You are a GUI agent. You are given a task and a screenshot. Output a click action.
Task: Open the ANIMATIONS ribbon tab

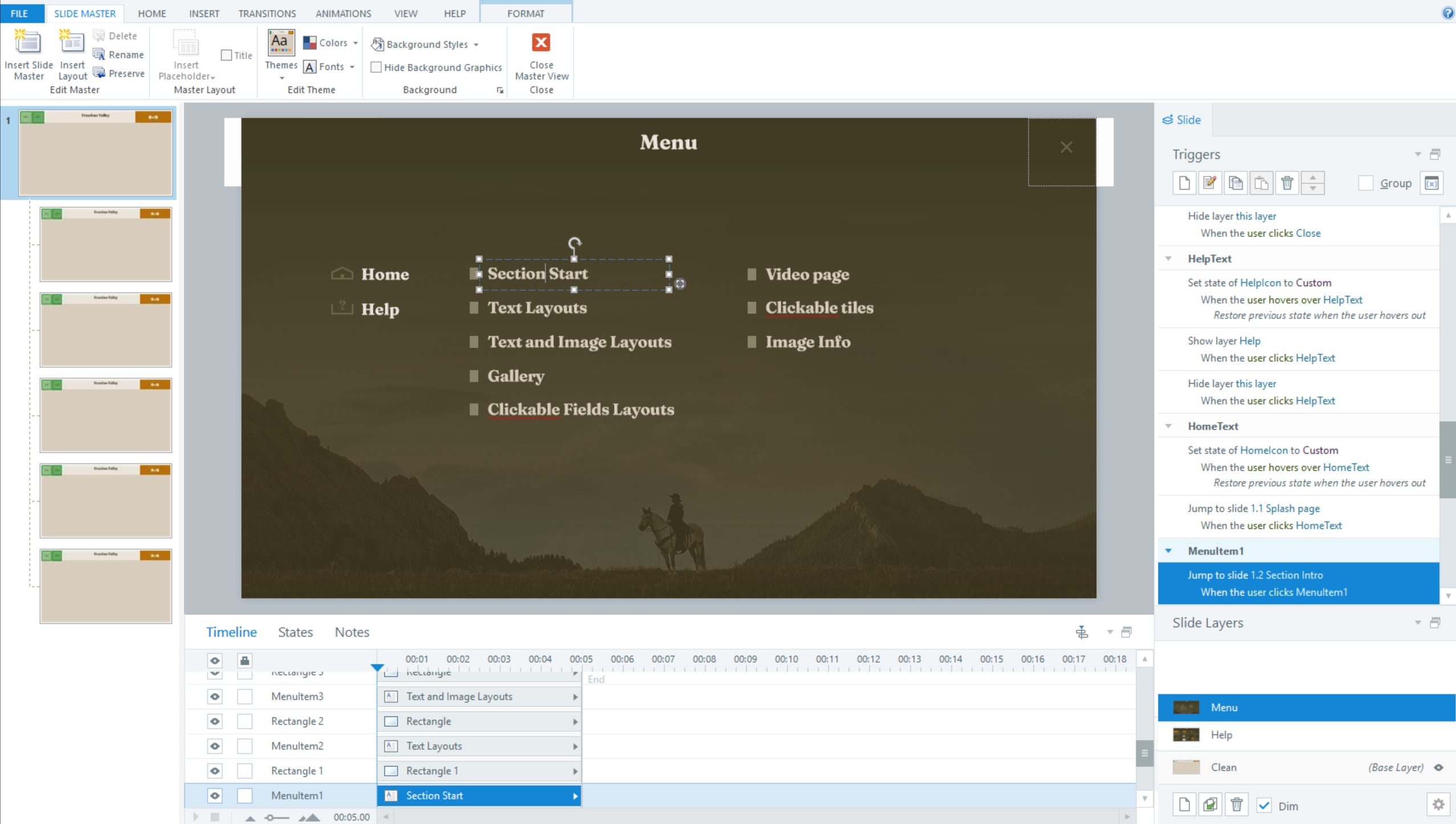[x=343, y=13]
